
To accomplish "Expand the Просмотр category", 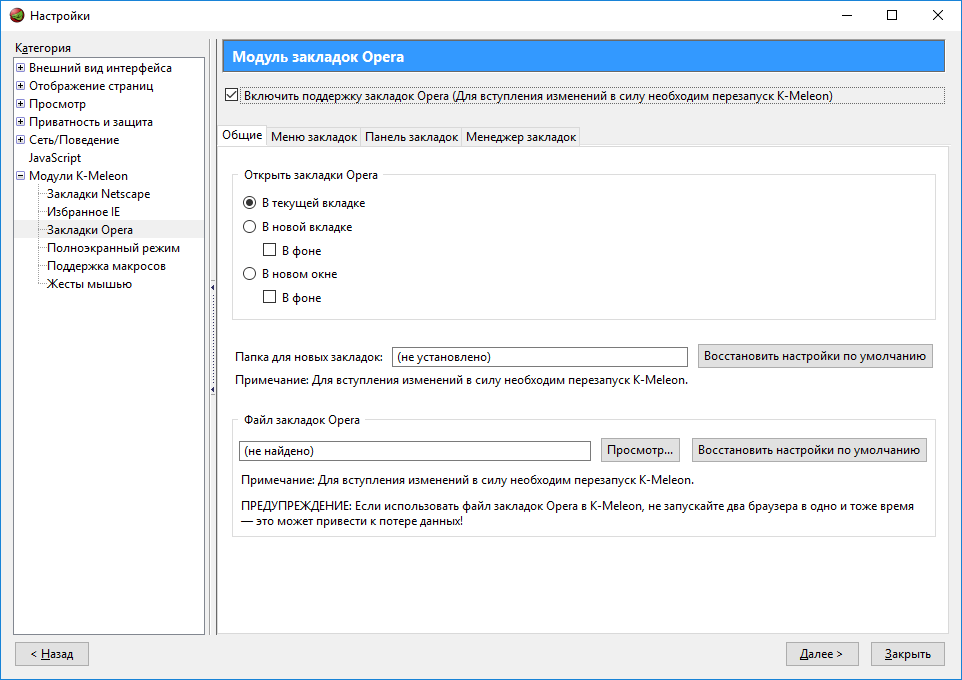I will coord(20,103).
